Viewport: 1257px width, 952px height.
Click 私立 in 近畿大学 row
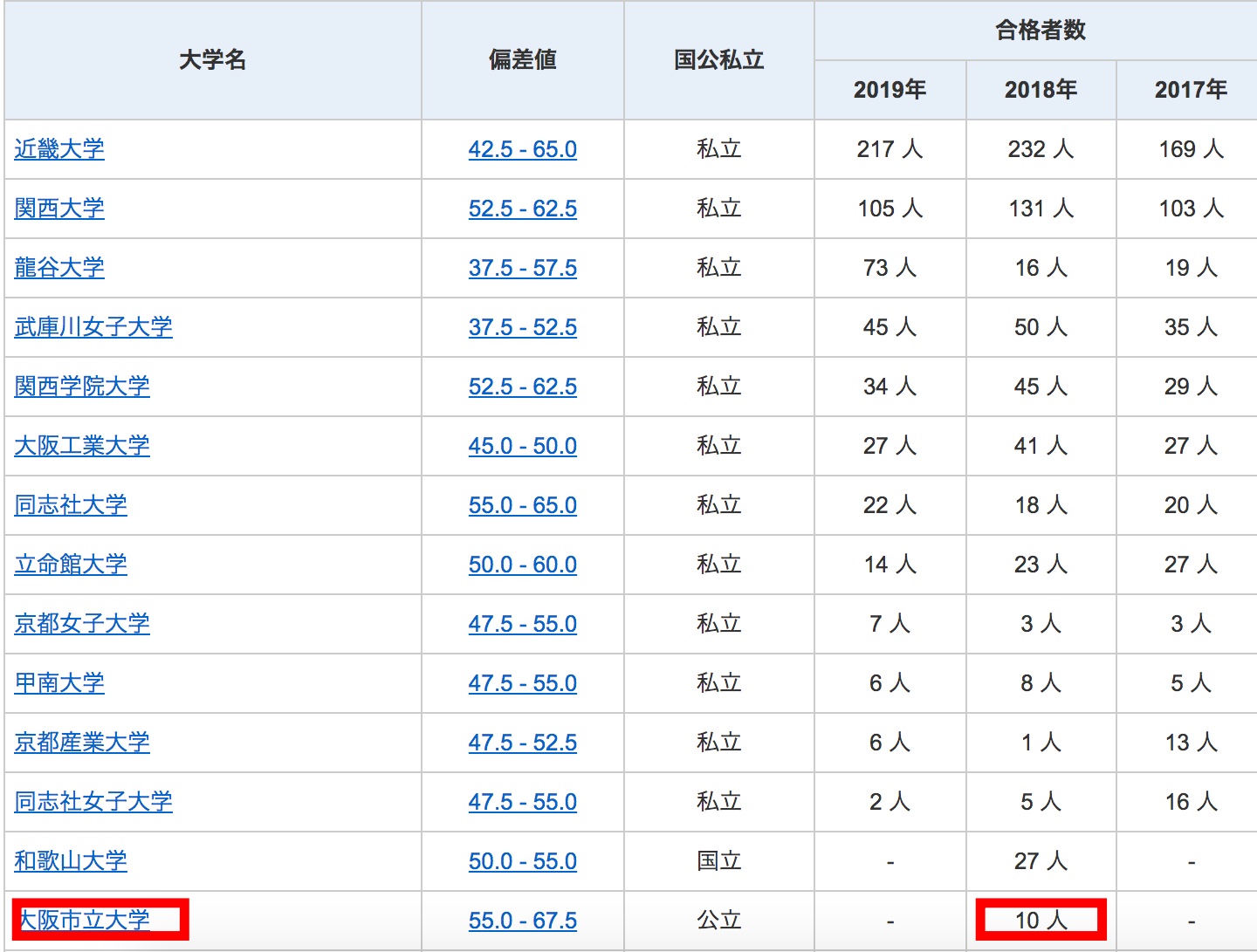(x=719, y=149)
